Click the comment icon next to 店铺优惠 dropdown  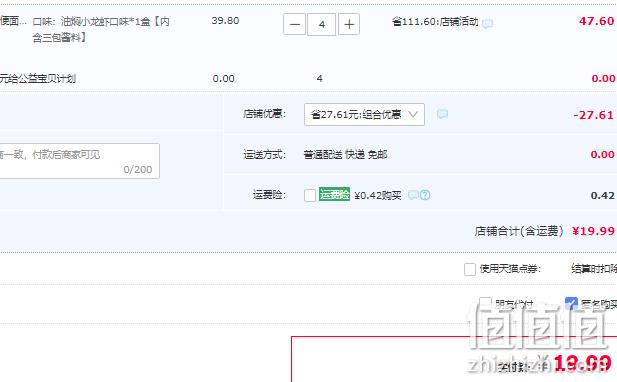442,114
